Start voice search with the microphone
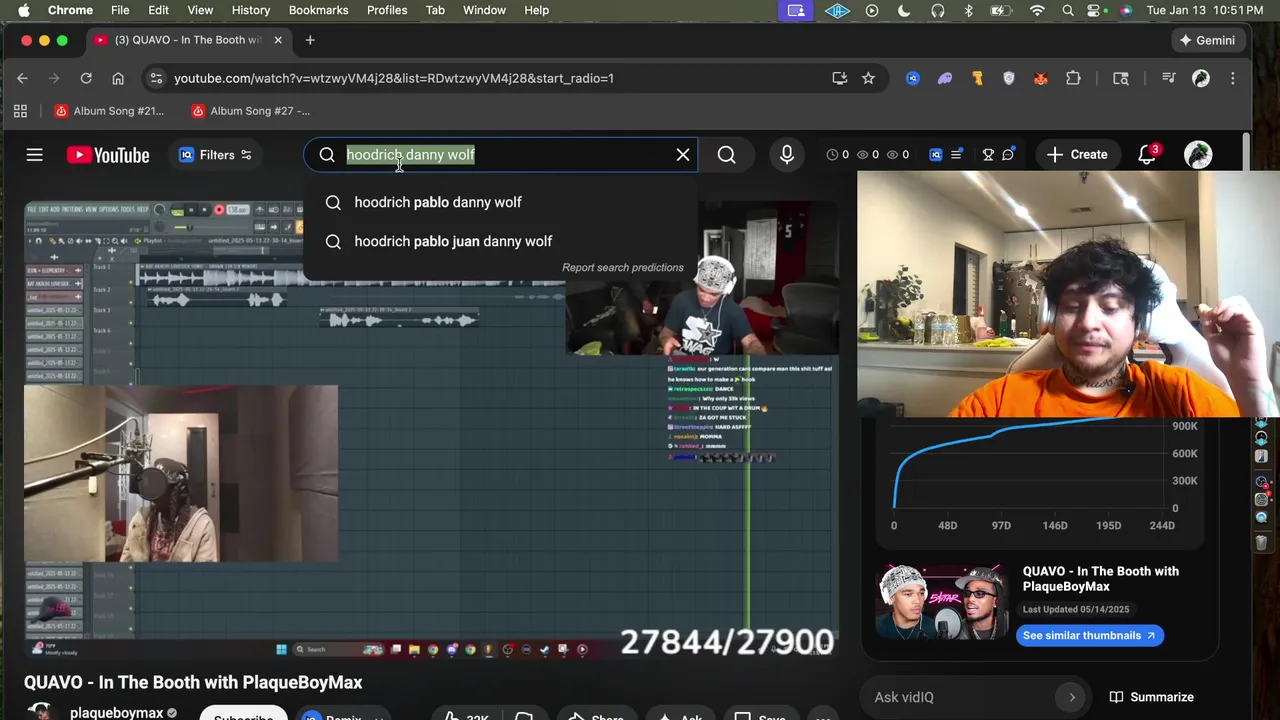 [x=787, y=155]
